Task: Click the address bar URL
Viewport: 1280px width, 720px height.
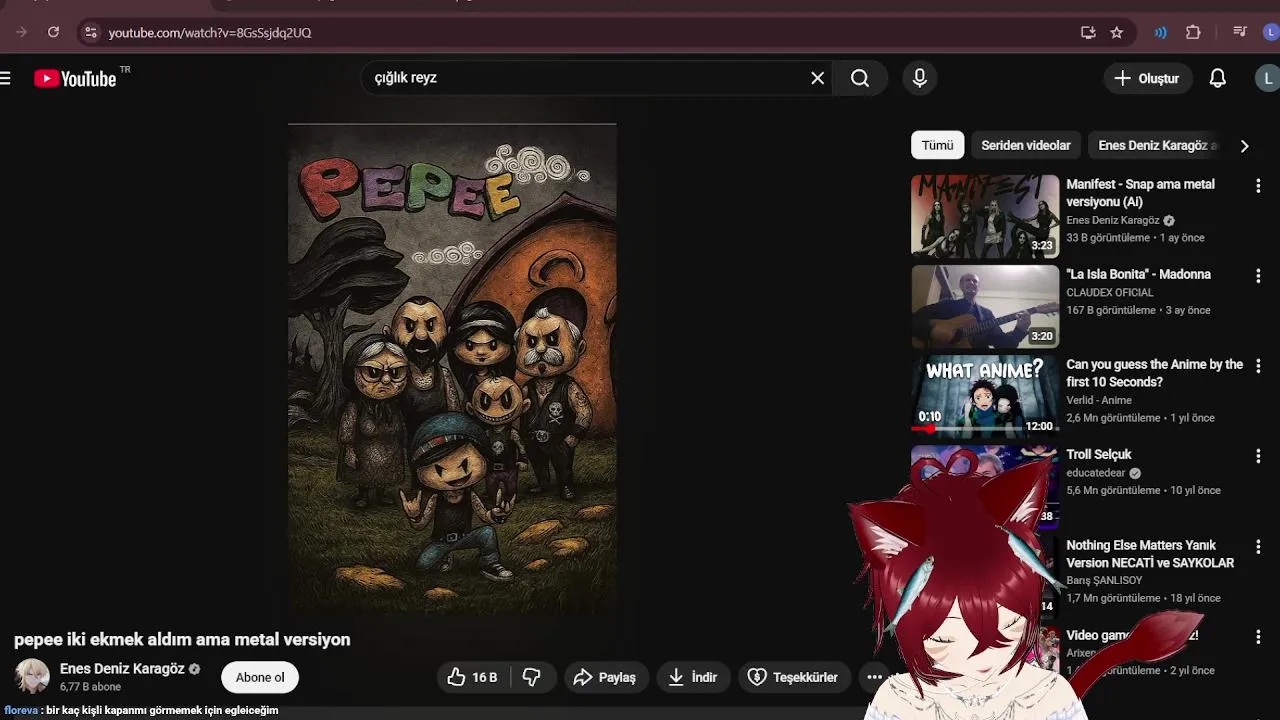Action: click(210, 32)
